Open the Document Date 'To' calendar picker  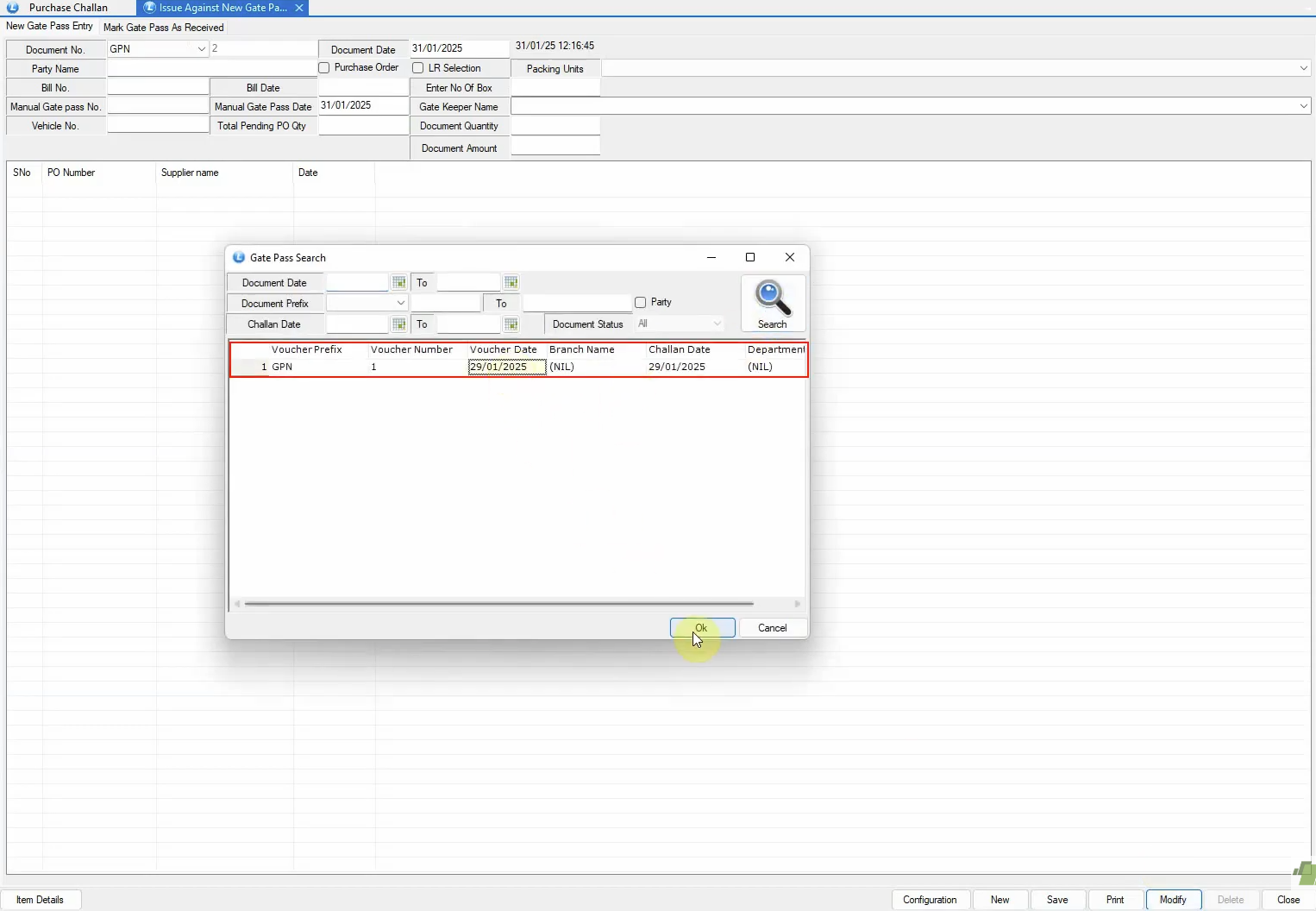(x=511, y=283)
